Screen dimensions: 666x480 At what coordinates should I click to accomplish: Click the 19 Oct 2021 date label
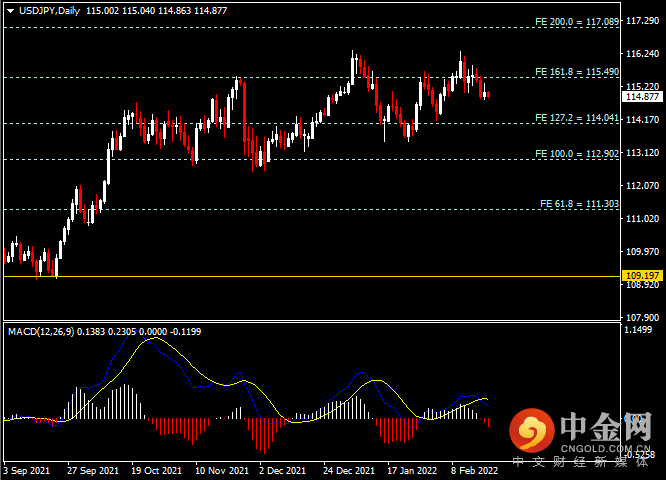click(x=156, y=471)
